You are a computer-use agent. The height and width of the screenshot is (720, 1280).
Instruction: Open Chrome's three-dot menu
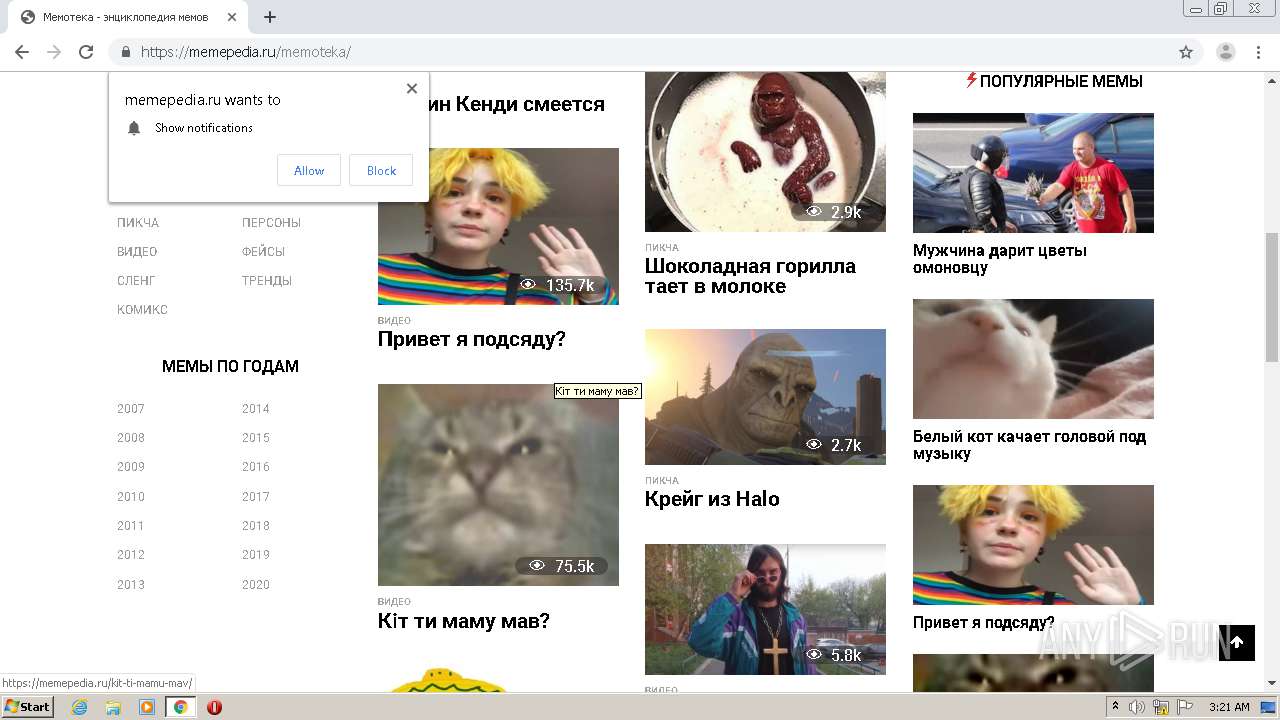1258,52
